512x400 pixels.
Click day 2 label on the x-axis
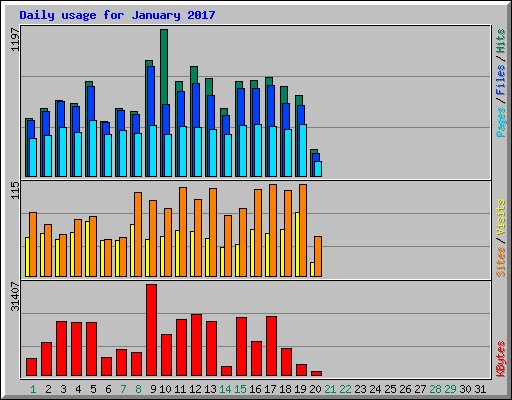48,389
